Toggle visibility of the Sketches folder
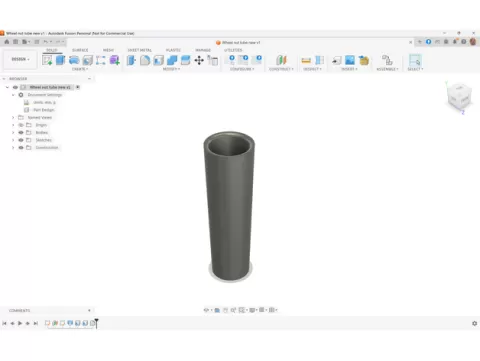480x361 pixels. pos(21,140)
